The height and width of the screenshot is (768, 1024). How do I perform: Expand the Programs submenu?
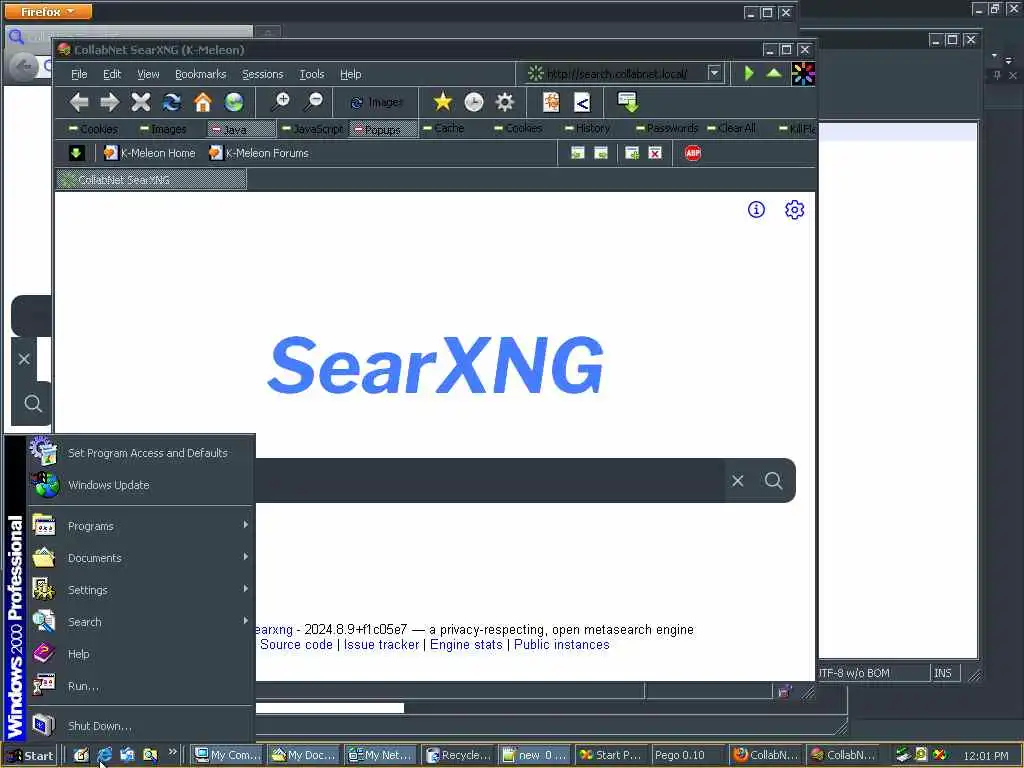tap(140, 526)
